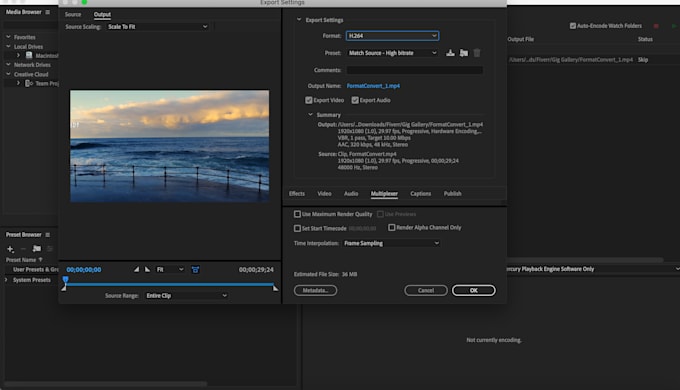Open the Source Range dropdown
This screenshot has width=680, height=390.
186,295
